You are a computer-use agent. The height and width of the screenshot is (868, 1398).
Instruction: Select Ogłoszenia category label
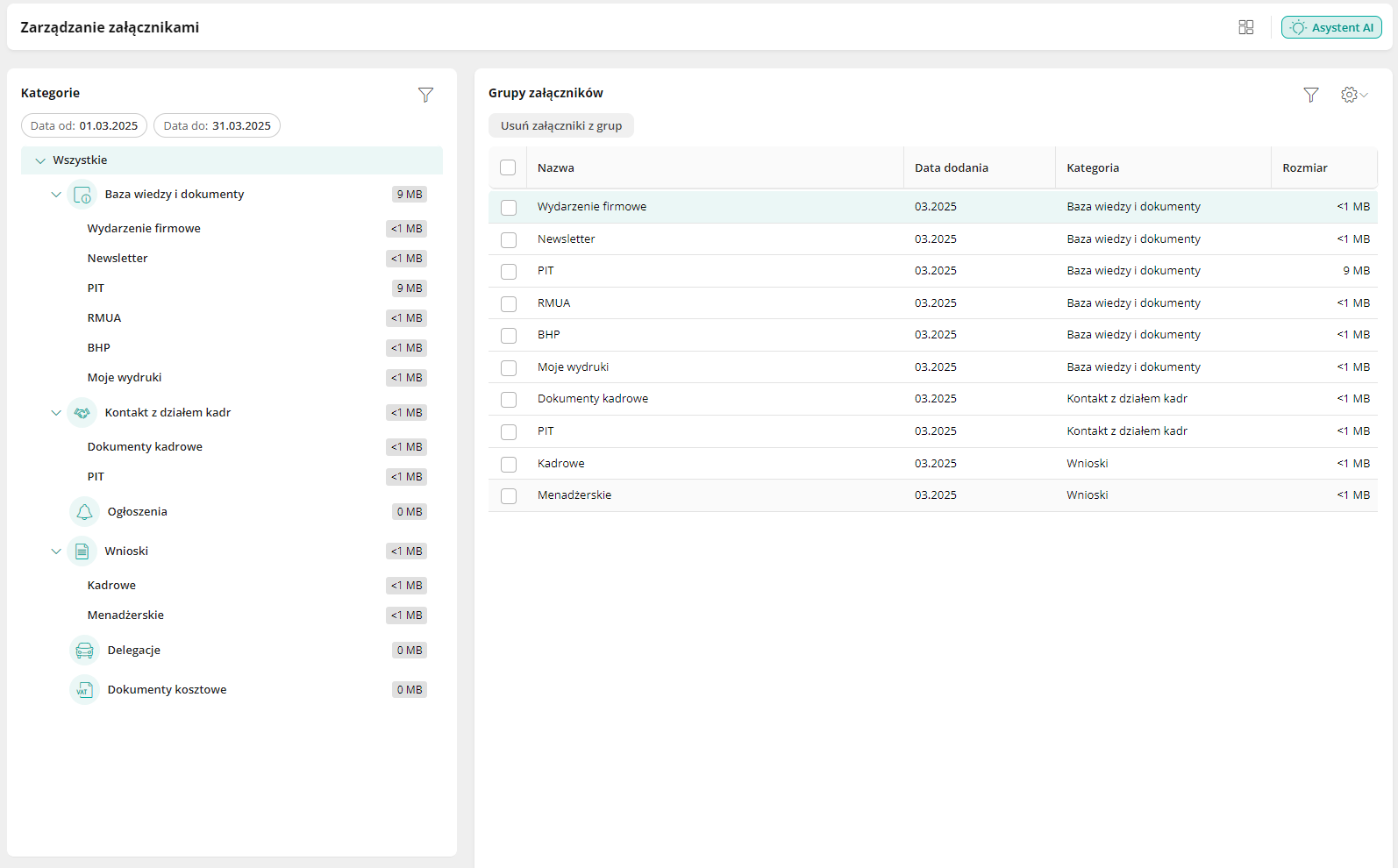138,512
